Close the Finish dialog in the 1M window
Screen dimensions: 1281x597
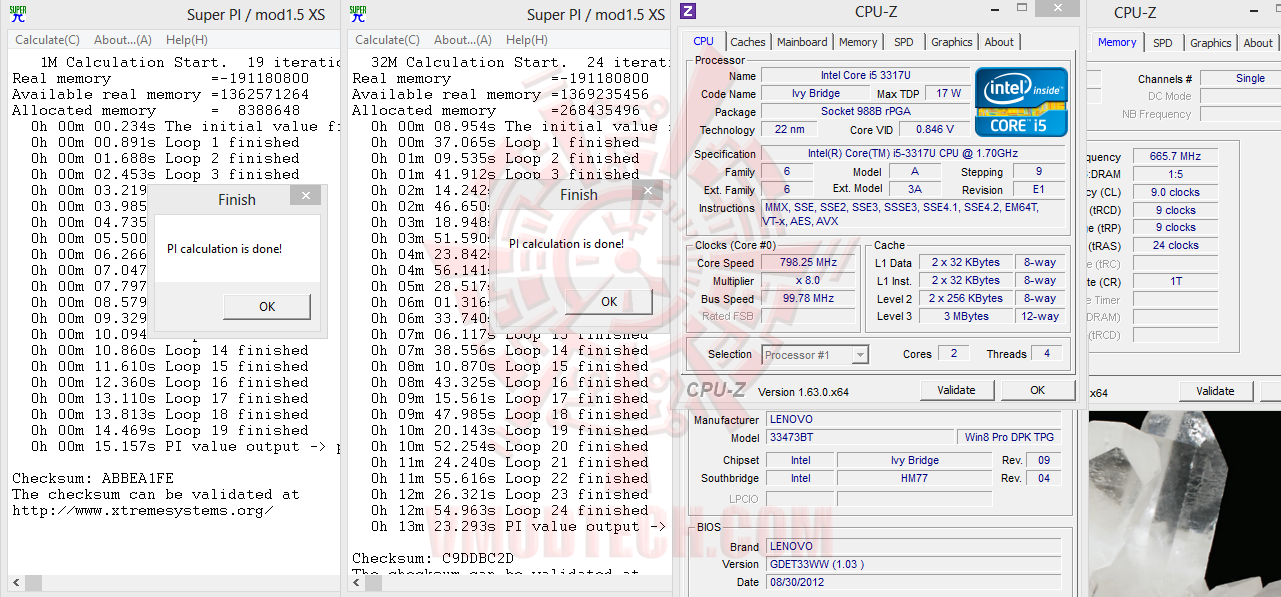305,196
